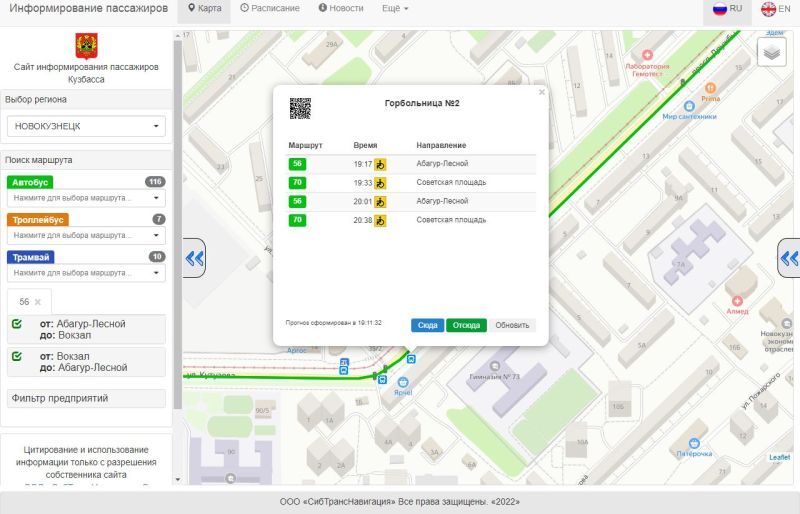Collapse sidebar with left double-arrow button
Screen dimensions: 800x514
click(x=194, y=258)
